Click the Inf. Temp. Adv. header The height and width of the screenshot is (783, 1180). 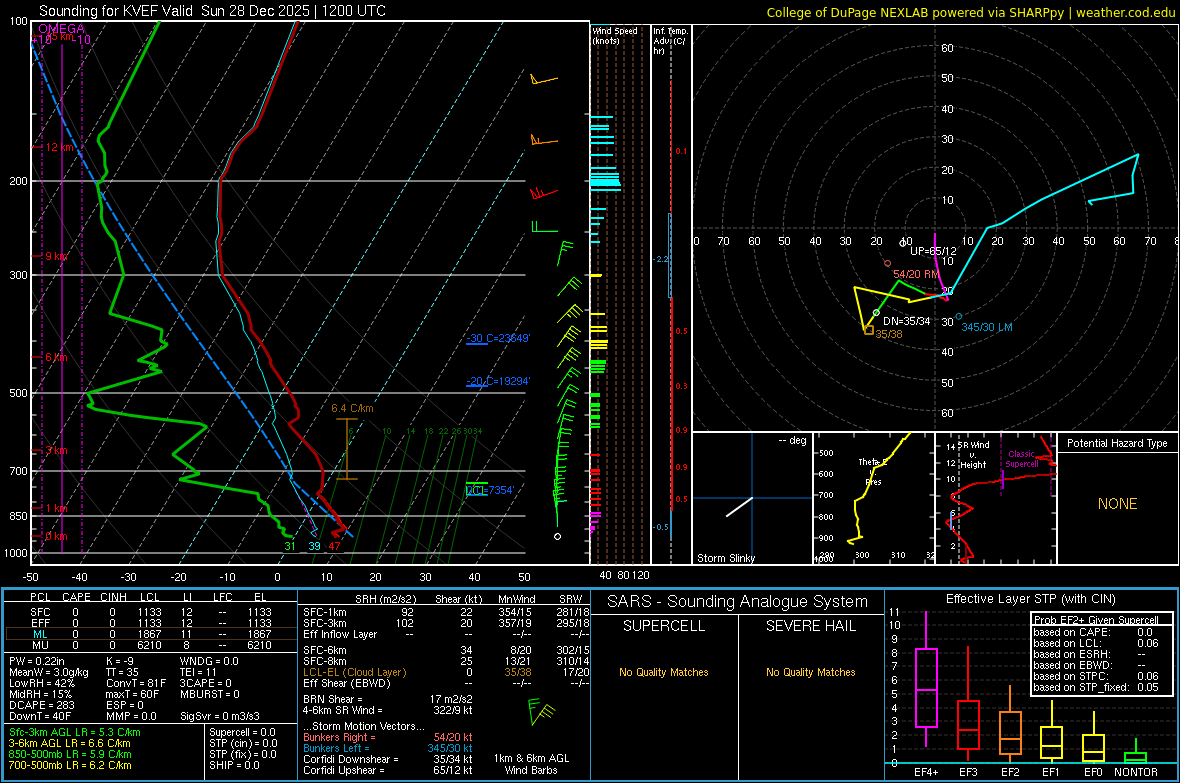tap(670, 41)
